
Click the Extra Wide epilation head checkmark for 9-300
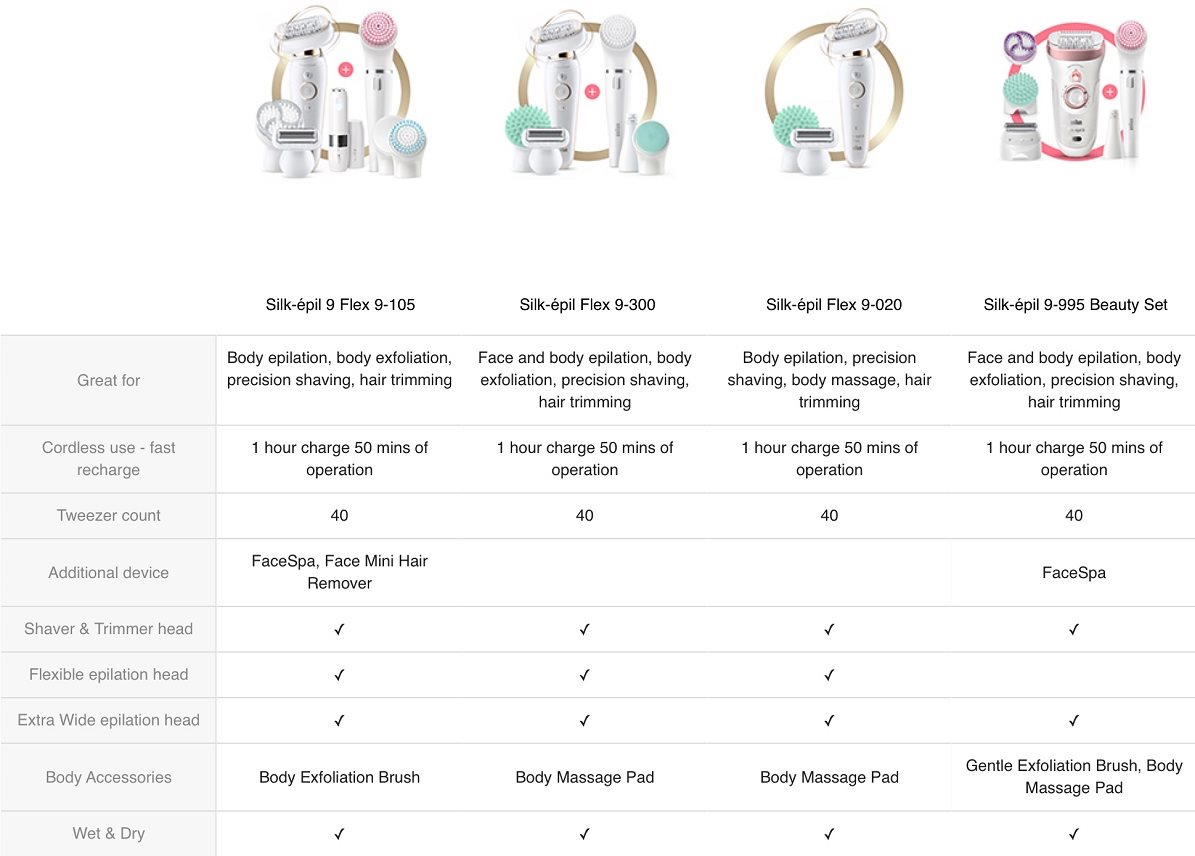585,720
